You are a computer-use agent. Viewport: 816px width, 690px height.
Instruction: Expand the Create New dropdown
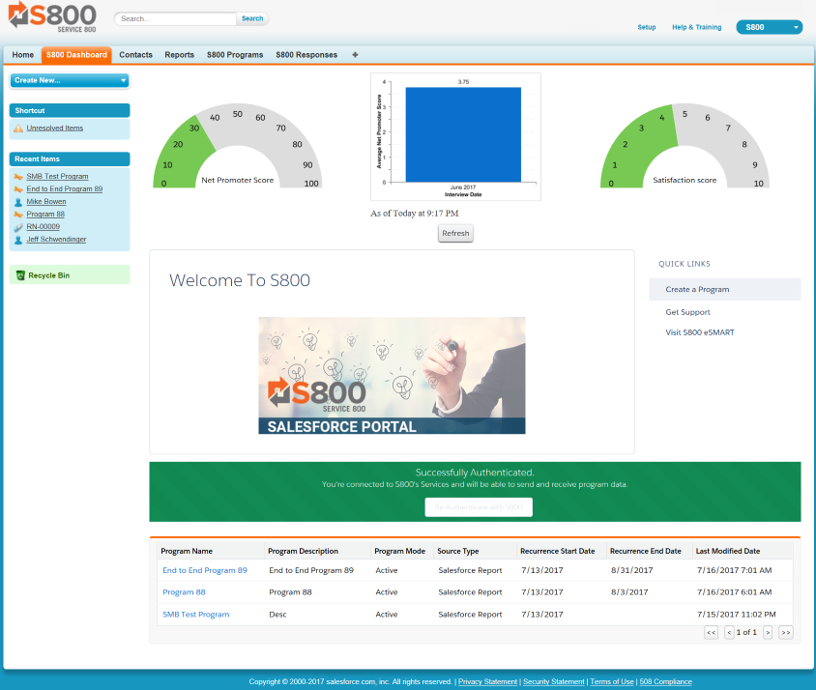pos(69,80)
